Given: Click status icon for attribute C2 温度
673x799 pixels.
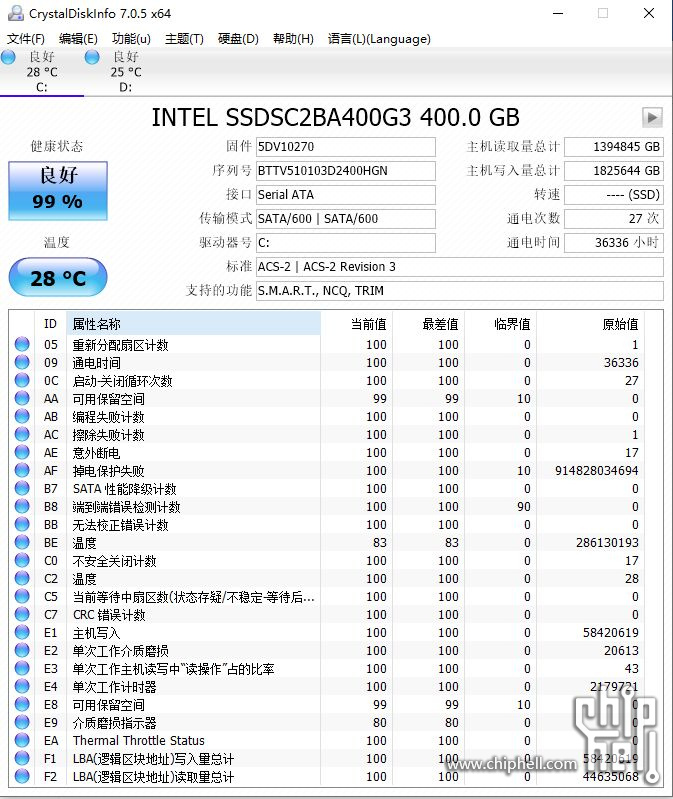Looking at the screenshot, I should 22,578.
